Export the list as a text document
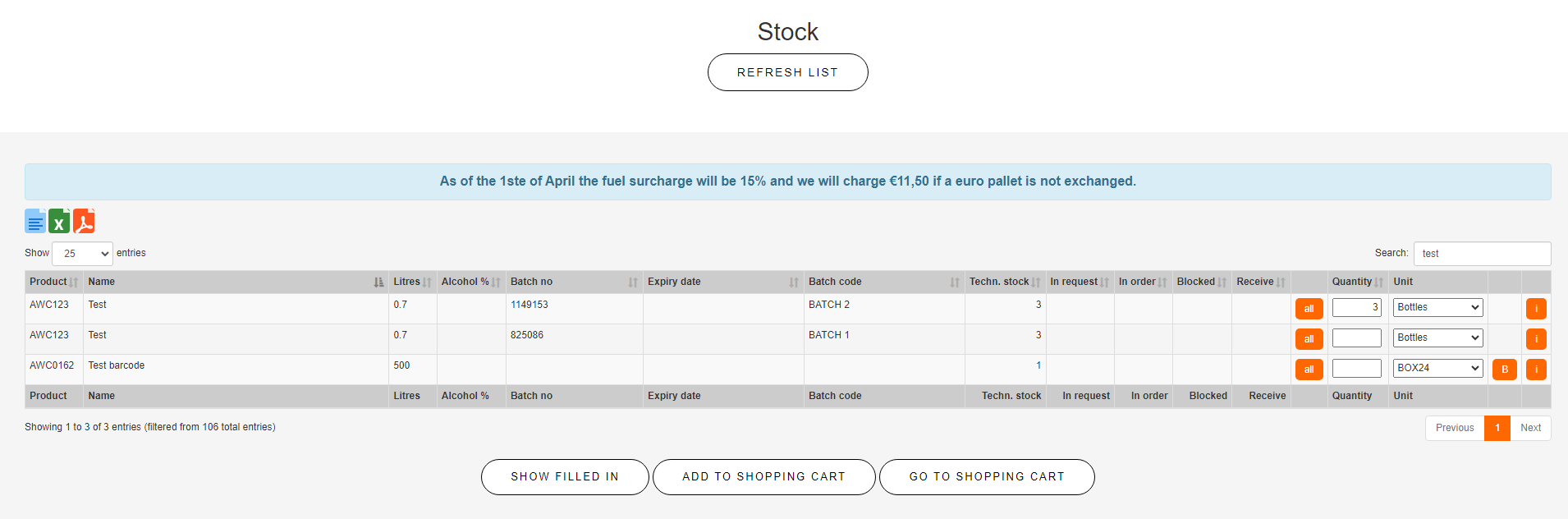This screenshot has height=519, width=1568. (x=35, y=221)
